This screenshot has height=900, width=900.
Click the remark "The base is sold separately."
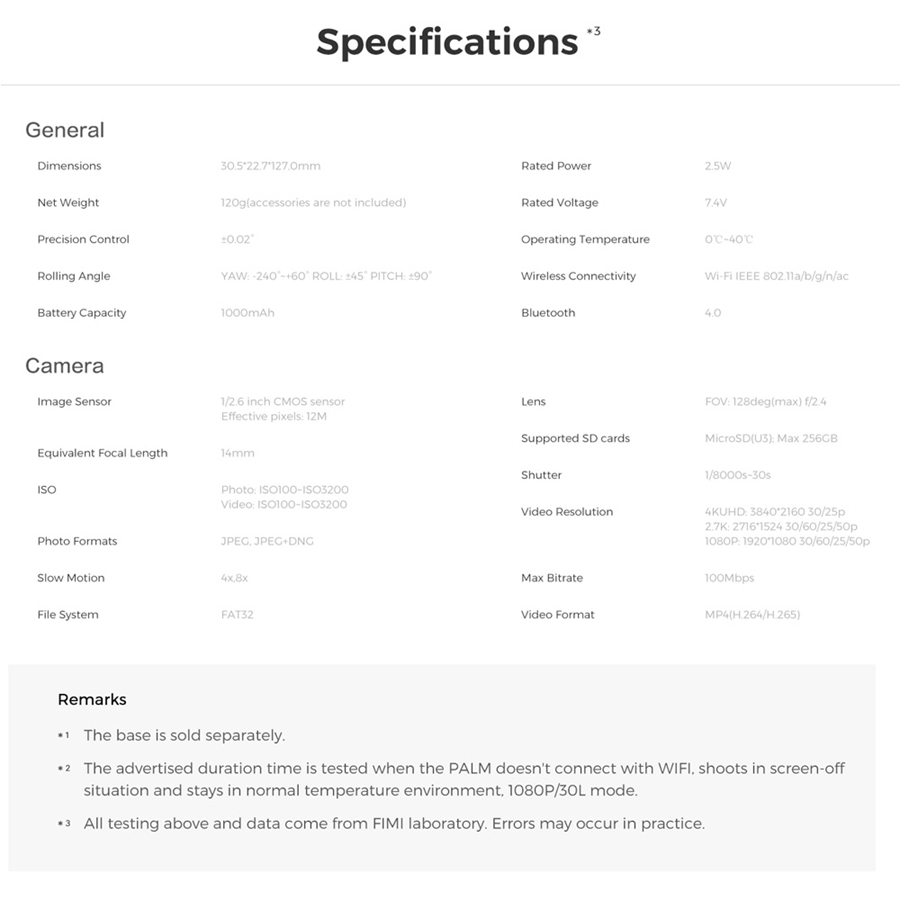[184, 736]
